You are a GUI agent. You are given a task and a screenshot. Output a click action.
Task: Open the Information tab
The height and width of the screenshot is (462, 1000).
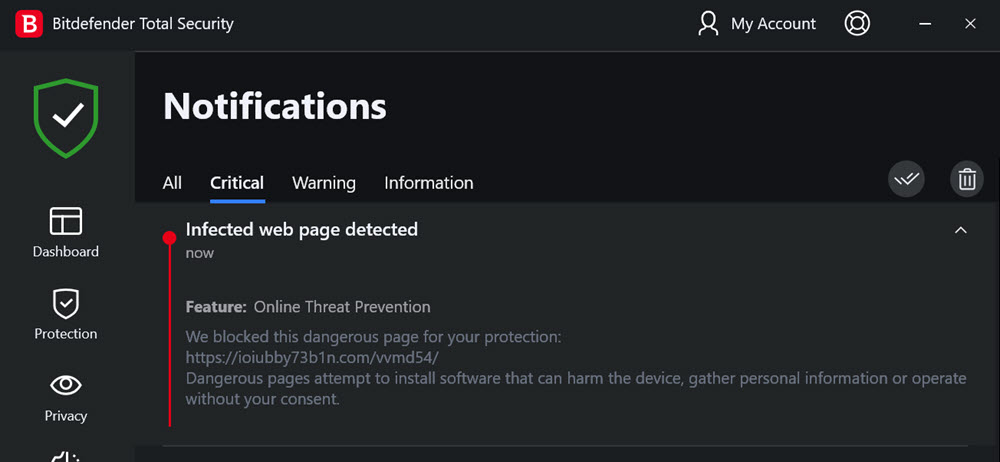(429, 183)
